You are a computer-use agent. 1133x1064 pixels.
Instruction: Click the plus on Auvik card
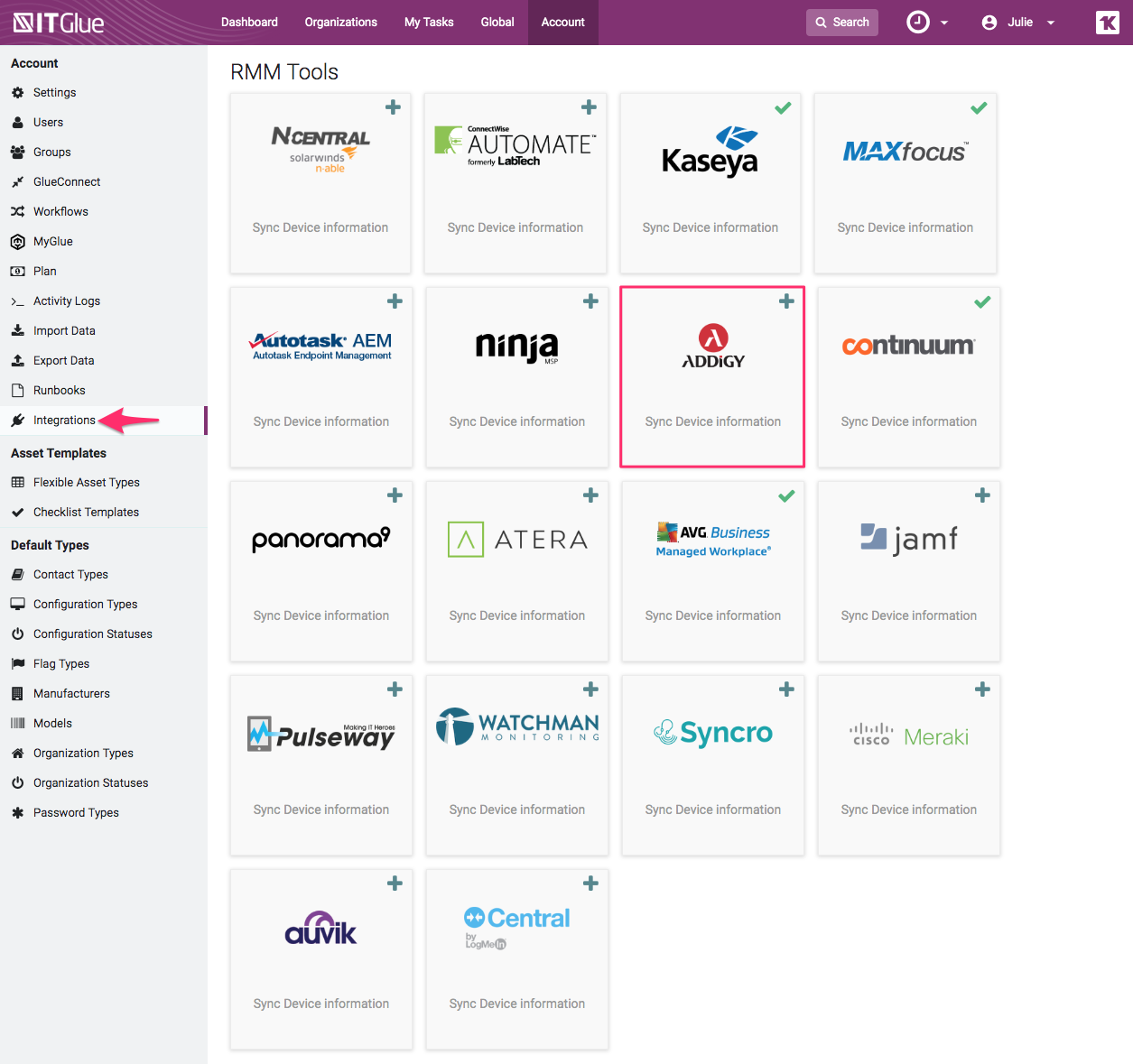click(395, 884)
